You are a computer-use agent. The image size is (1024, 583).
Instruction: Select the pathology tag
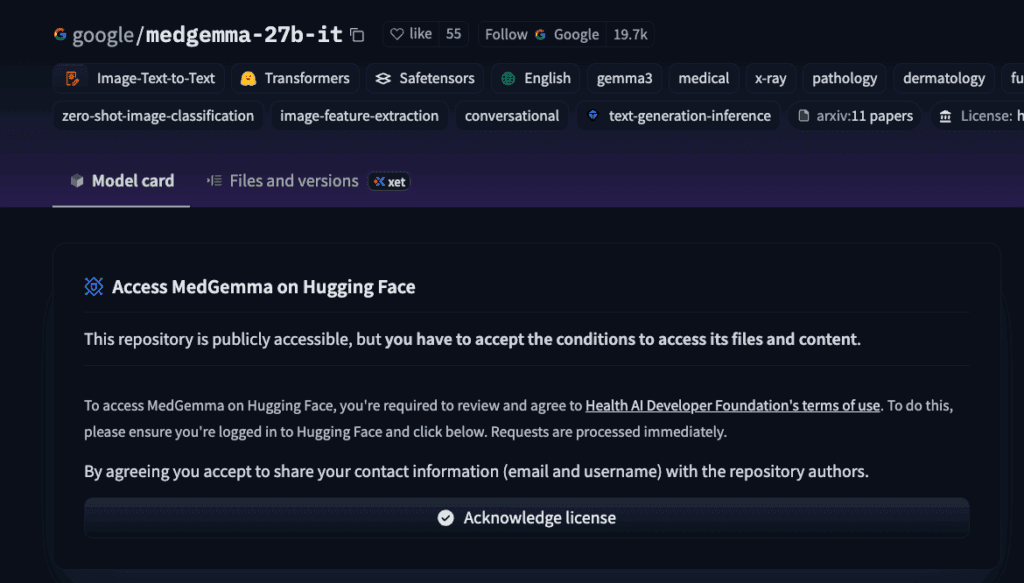tap(844, 78)
